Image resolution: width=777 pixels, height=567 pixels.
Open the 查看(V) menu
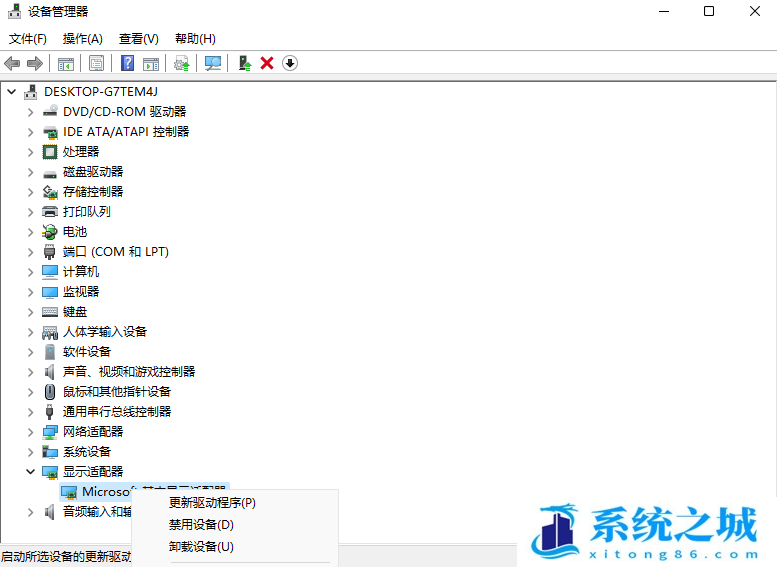click(x=139, y=39)
